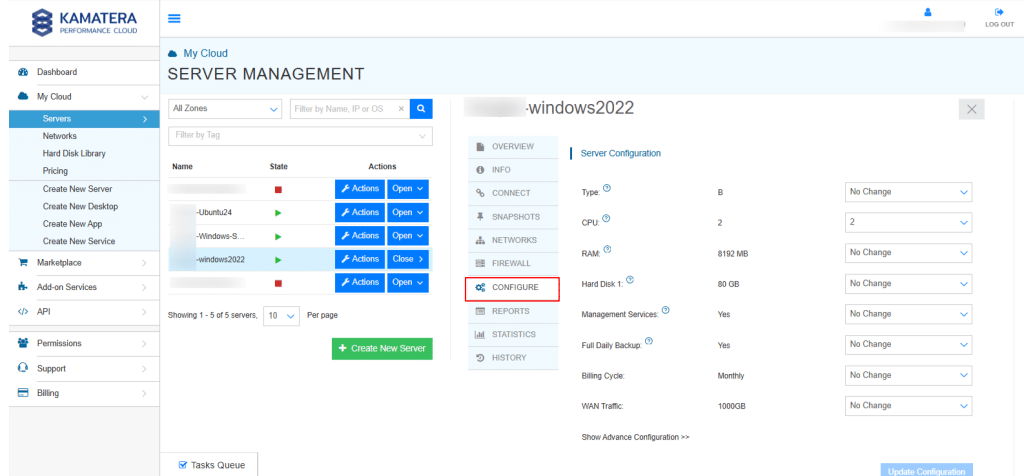Click the Log Out icon
The image size is (1024, 476).
pyautogui.click(x=998, y=12)
